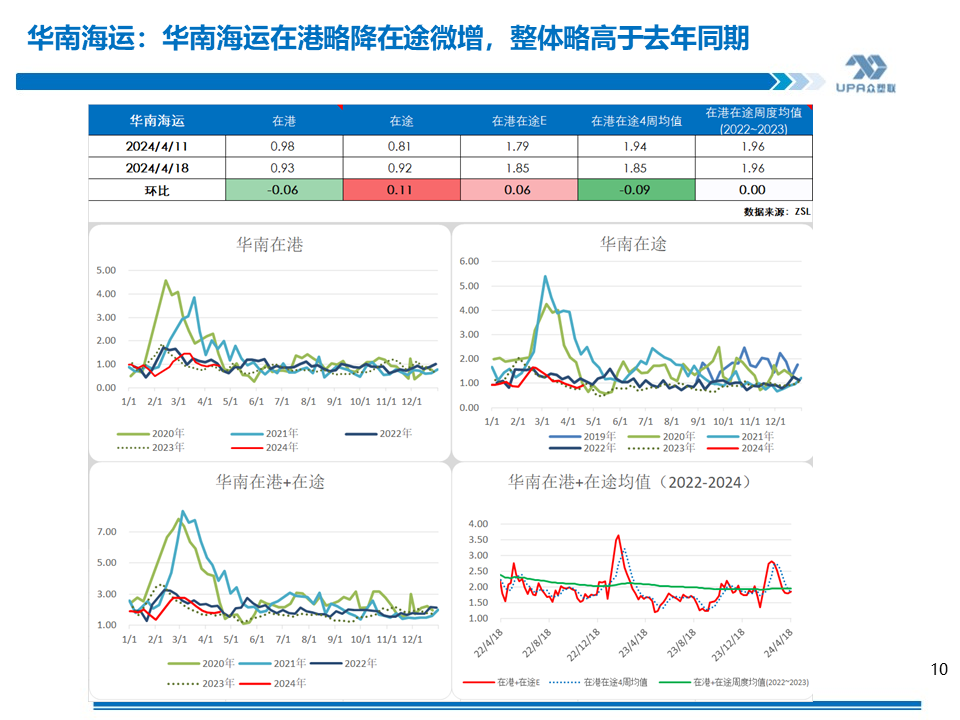Click 2020年 legend in 华南在途 chart
Screen dimensions: 960x720
tap(662, 437)
